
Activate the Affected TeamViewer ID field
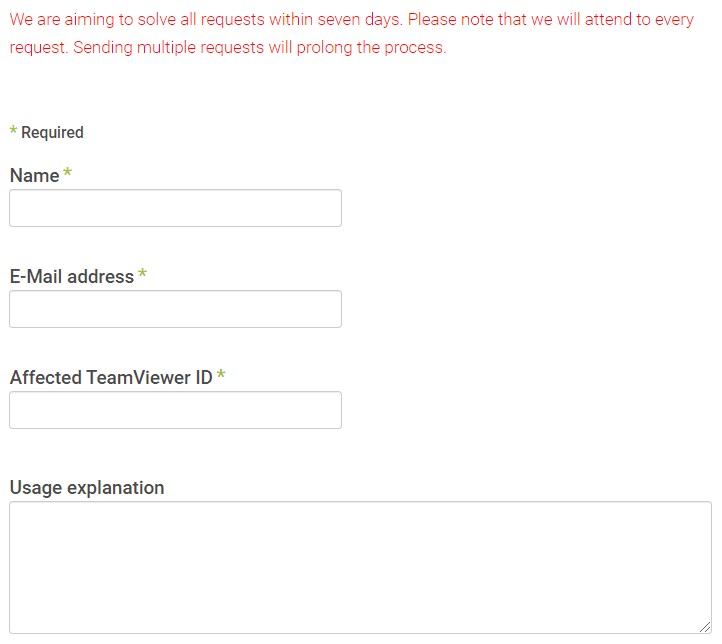click(x=175, y=410)
